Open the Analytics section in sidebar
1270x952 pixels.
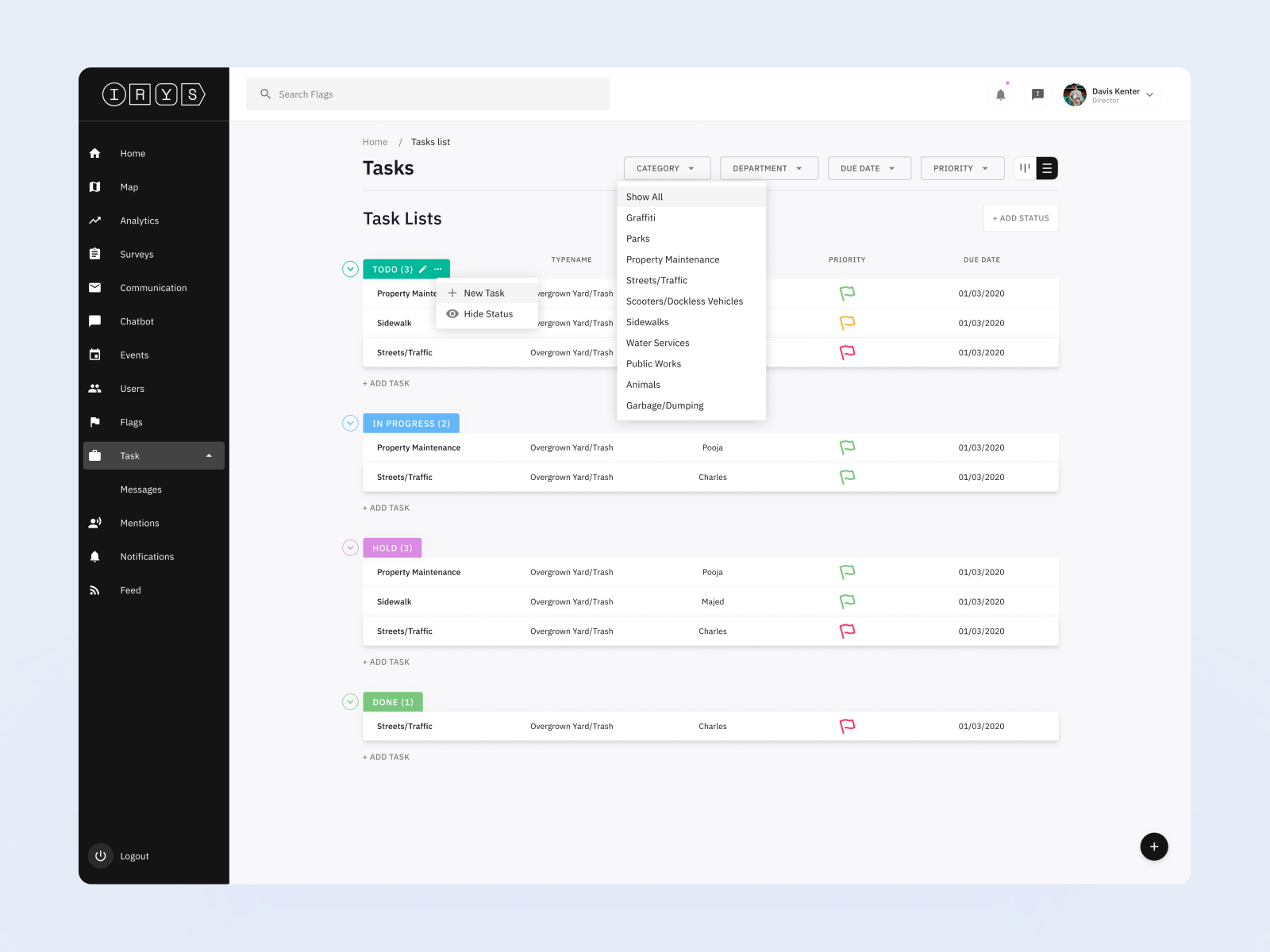point(139,221)
